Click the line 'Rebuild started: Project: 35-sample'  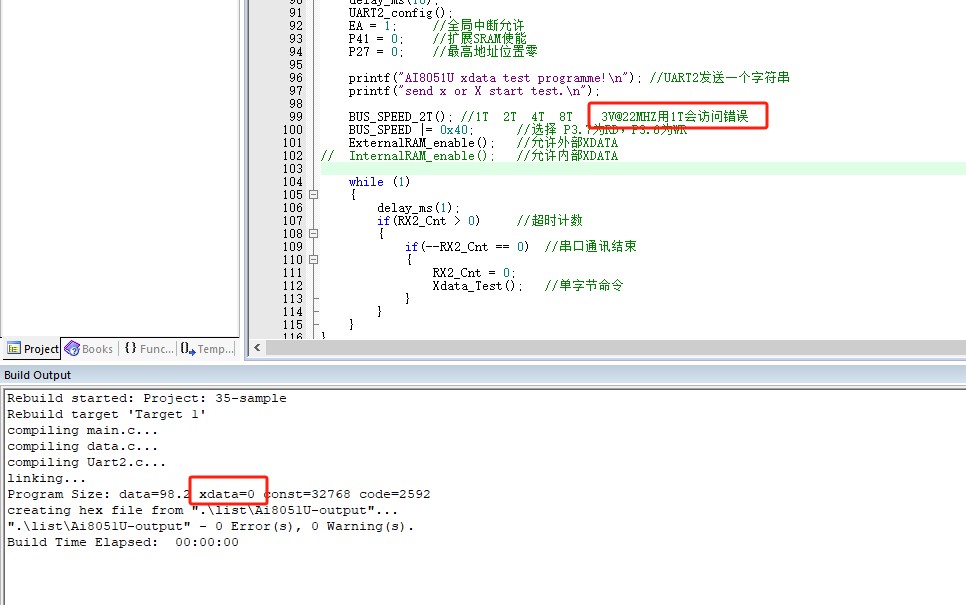click(x=147, y=398)
